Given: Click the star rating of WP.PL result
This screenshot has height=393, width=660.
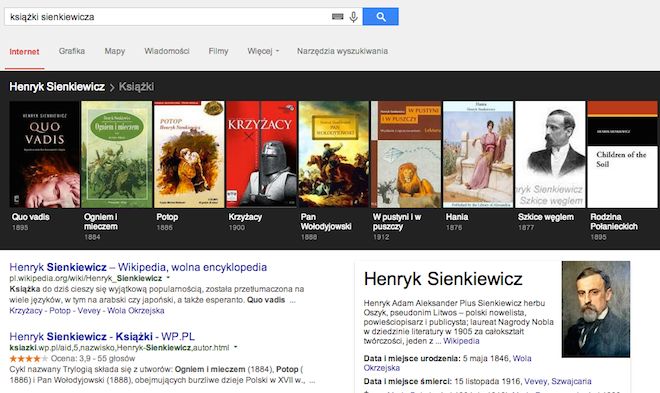Looking at the screenshot, I should (28, 358).
